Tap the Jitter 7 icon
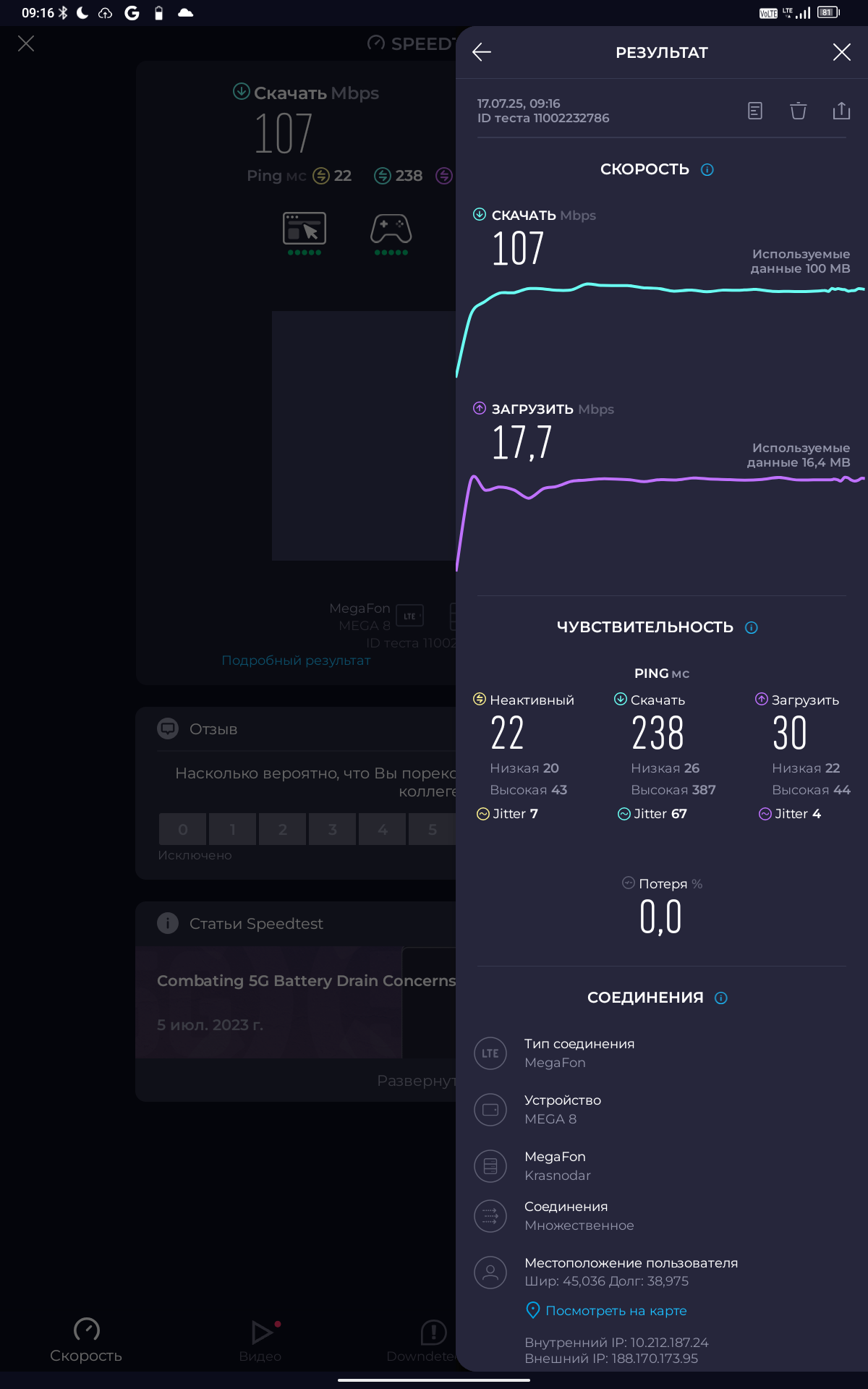Screen dimensions: 868x1389 click(x=483, y=814)
